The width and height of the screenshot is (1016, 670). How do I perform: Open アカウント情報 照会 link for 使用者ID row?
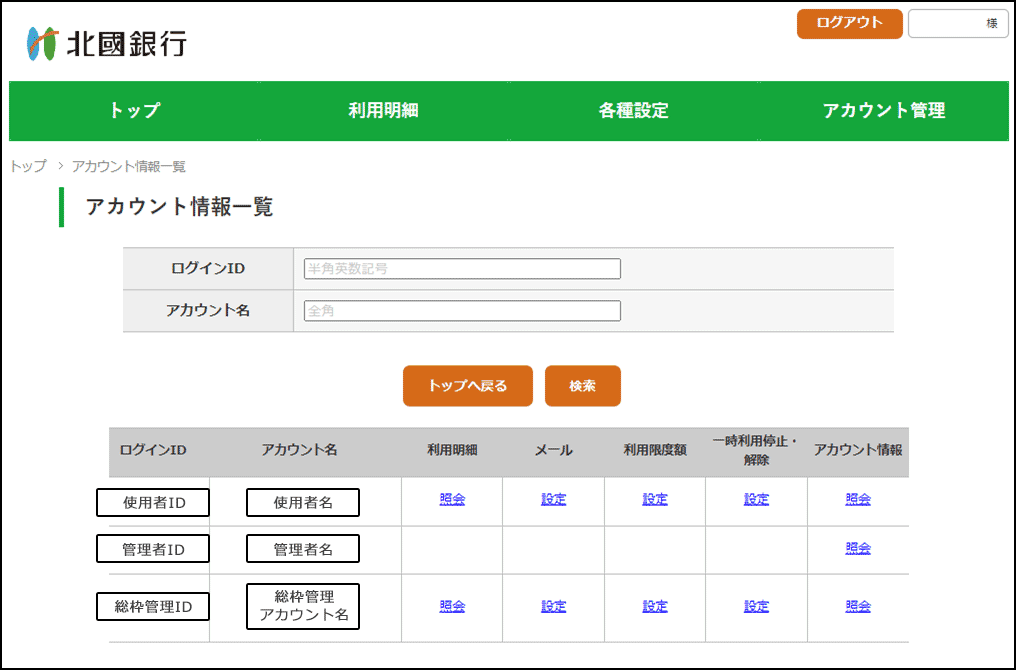click(x=858, y=499)
